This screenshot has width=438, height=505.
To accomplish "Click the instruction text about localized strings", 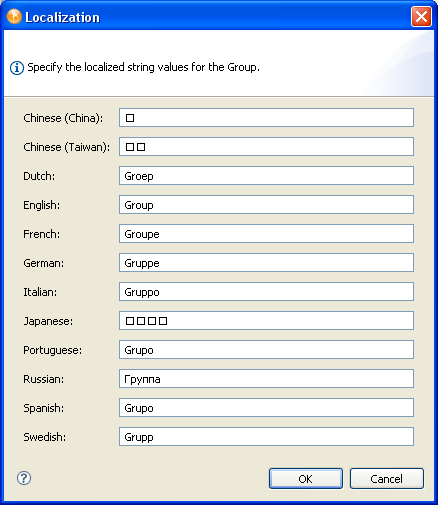I will click(143, 67).
